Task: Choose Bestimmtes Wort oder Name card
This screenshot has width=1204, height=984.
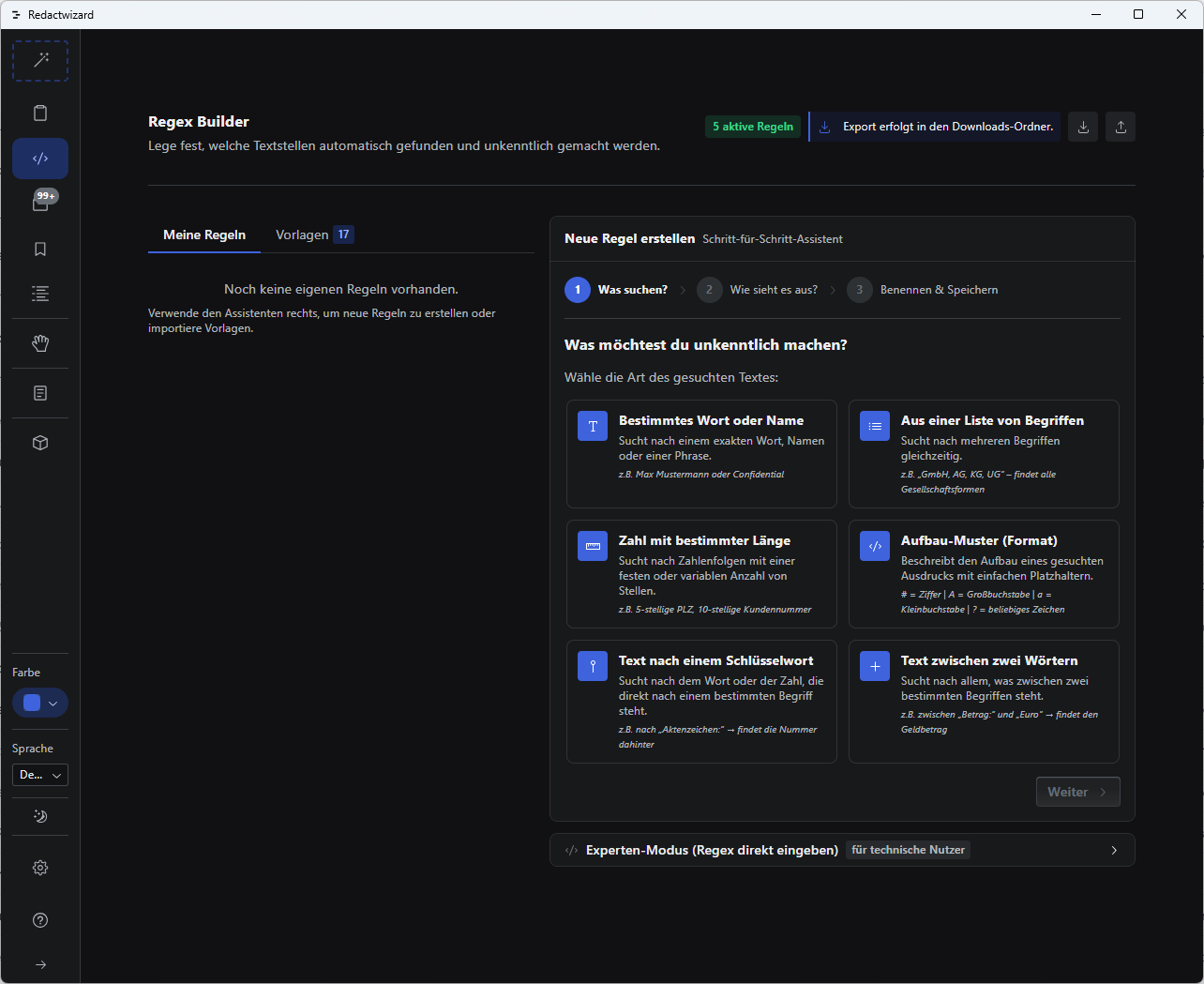Action: click(x=701, y=454)
